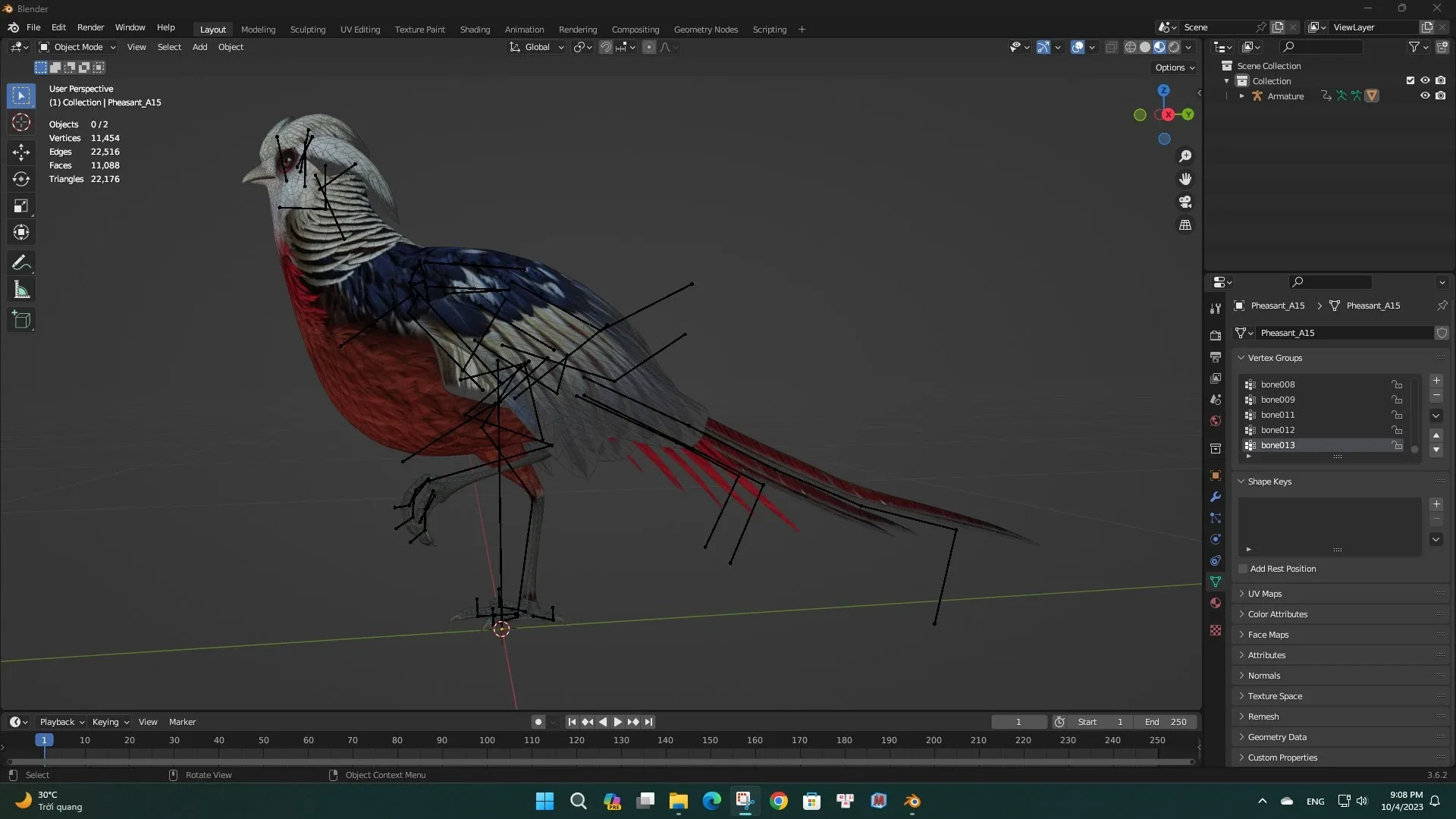The image size is (1456, 819).
Task: Collapse the Vertex Groups panel
Action: pos(1241,358)
